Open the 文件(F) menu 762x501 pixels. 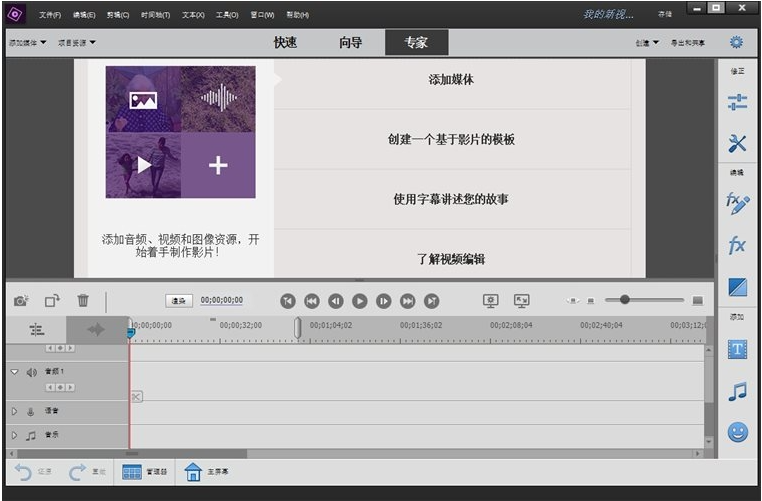[x=50, y=15]
